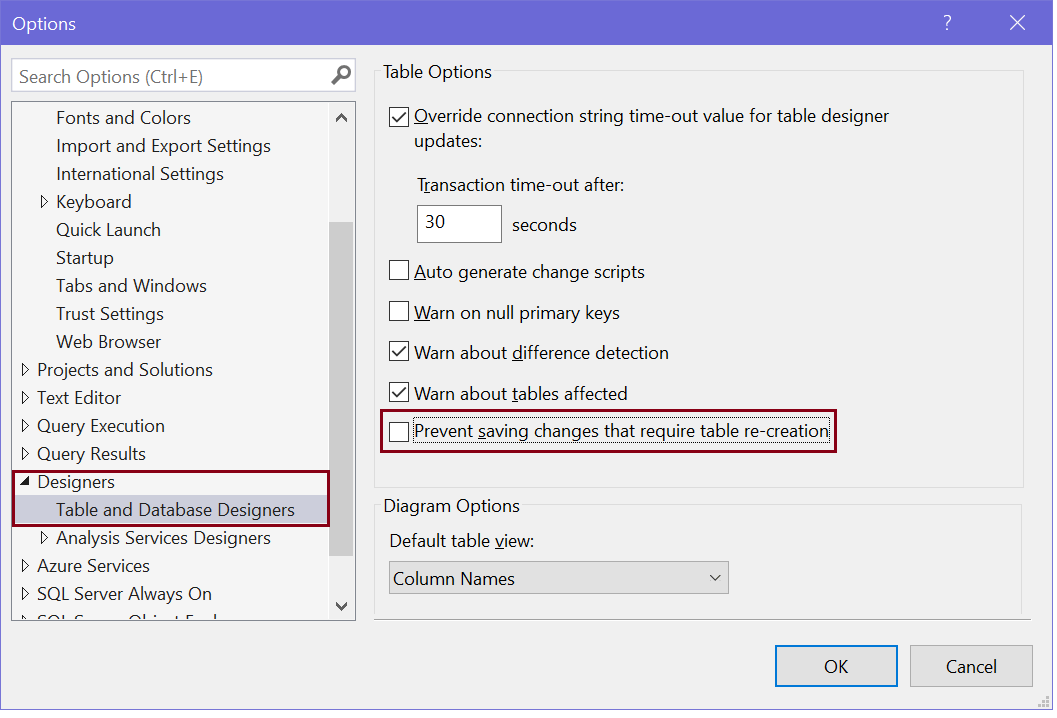Expand the Keyboard tree node

point(44,202)
